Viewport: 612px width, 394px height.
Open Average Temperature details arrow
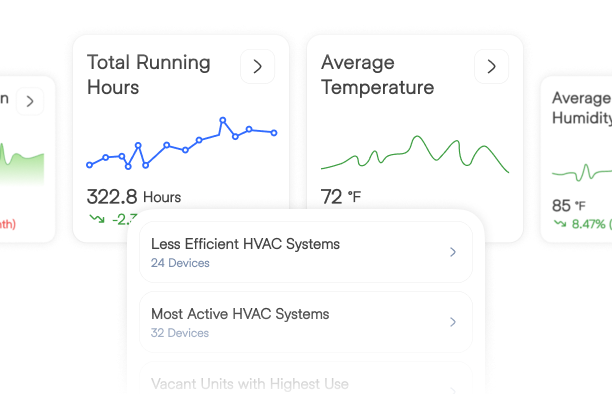pos(491,66)
